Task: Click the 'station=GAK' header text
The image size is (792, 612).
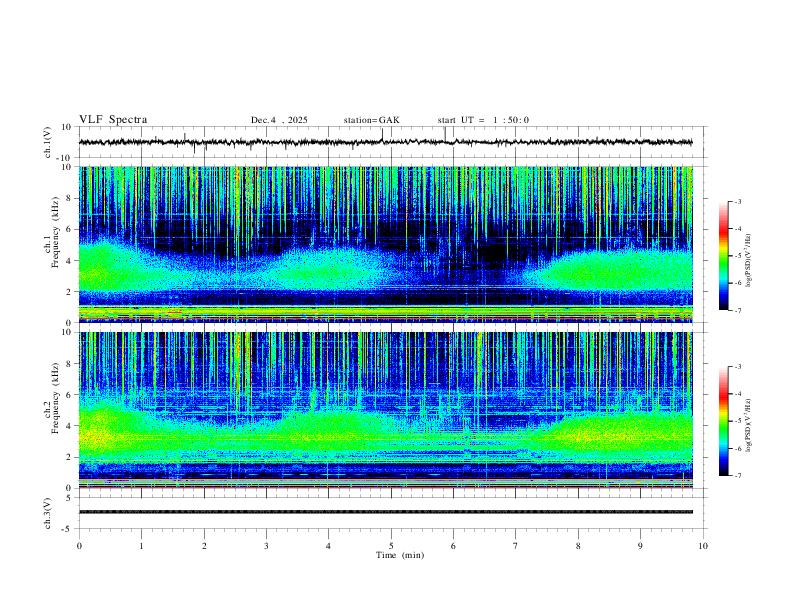Action: click(x=371, y=120)
